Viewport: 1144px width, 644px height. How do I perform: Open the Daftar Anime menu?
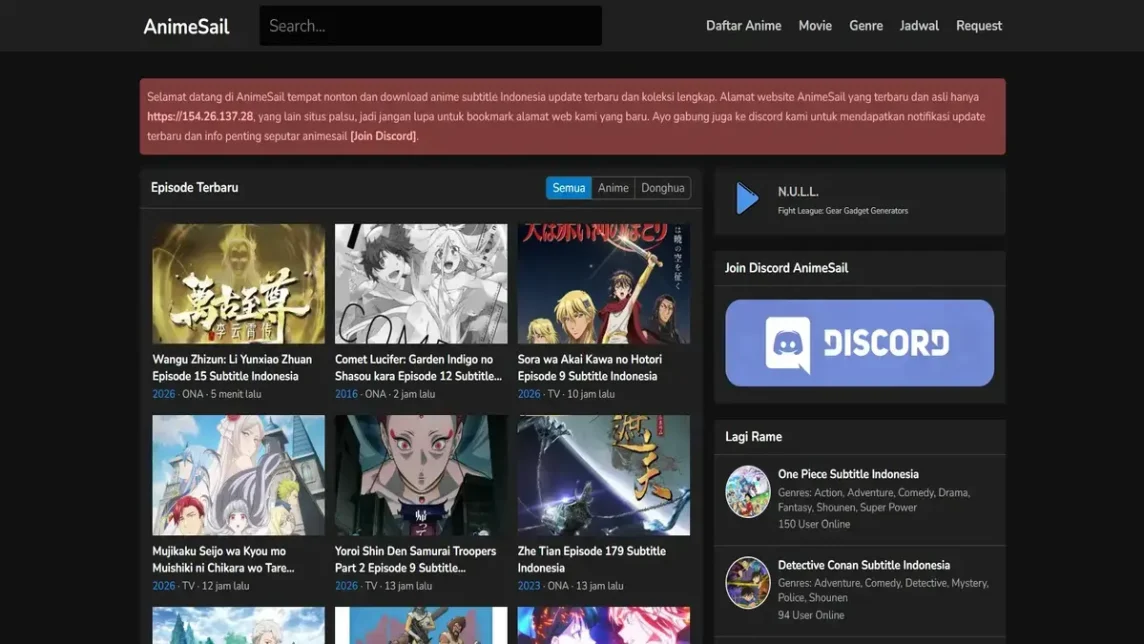(743, 26)
